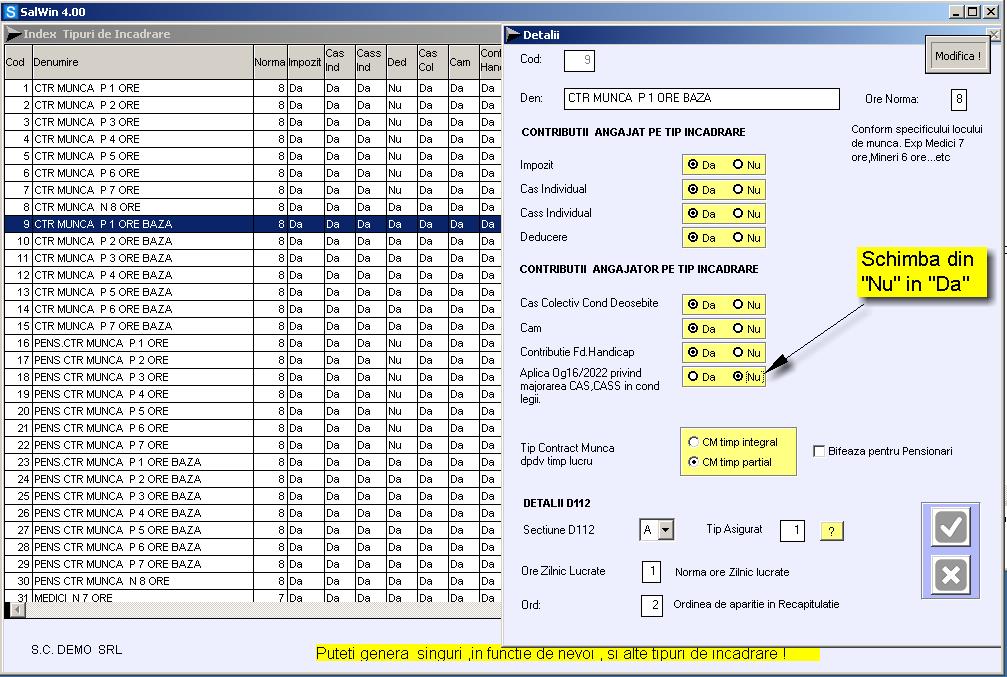Click the yellow question mark help button
Image resolution: width=1007 pixels, height=677 pixels.
(832, 531)
